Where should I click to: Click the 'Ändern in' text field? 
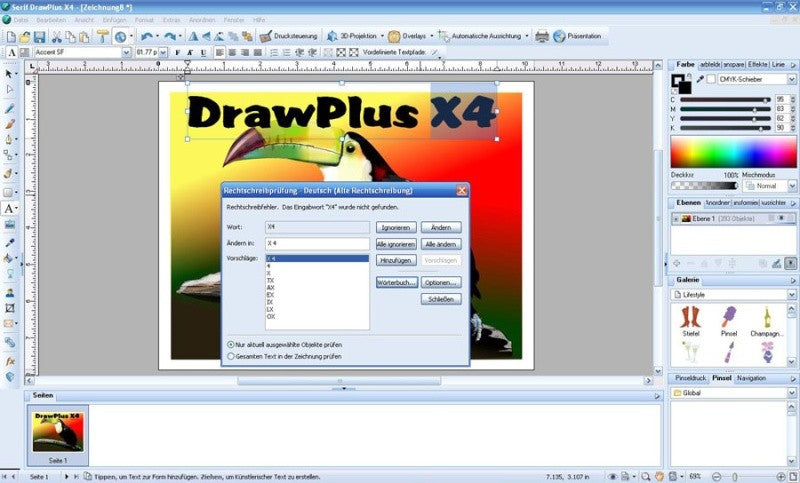317,243
